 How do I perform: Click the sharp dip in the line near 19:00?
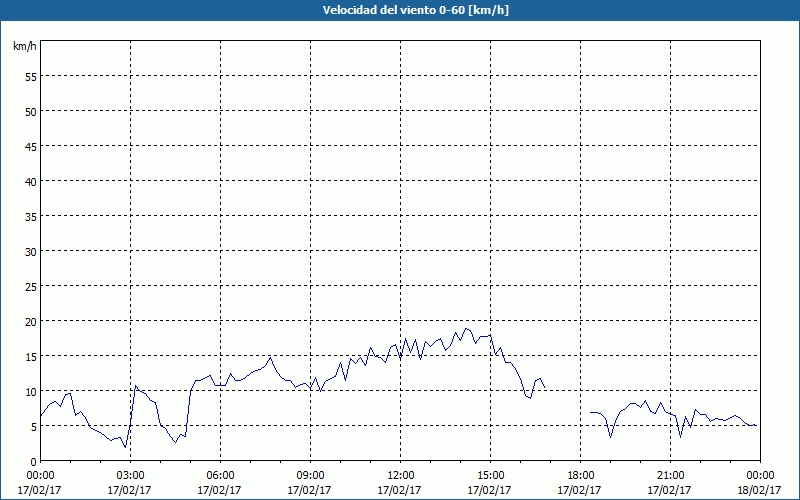pos(611,437)
